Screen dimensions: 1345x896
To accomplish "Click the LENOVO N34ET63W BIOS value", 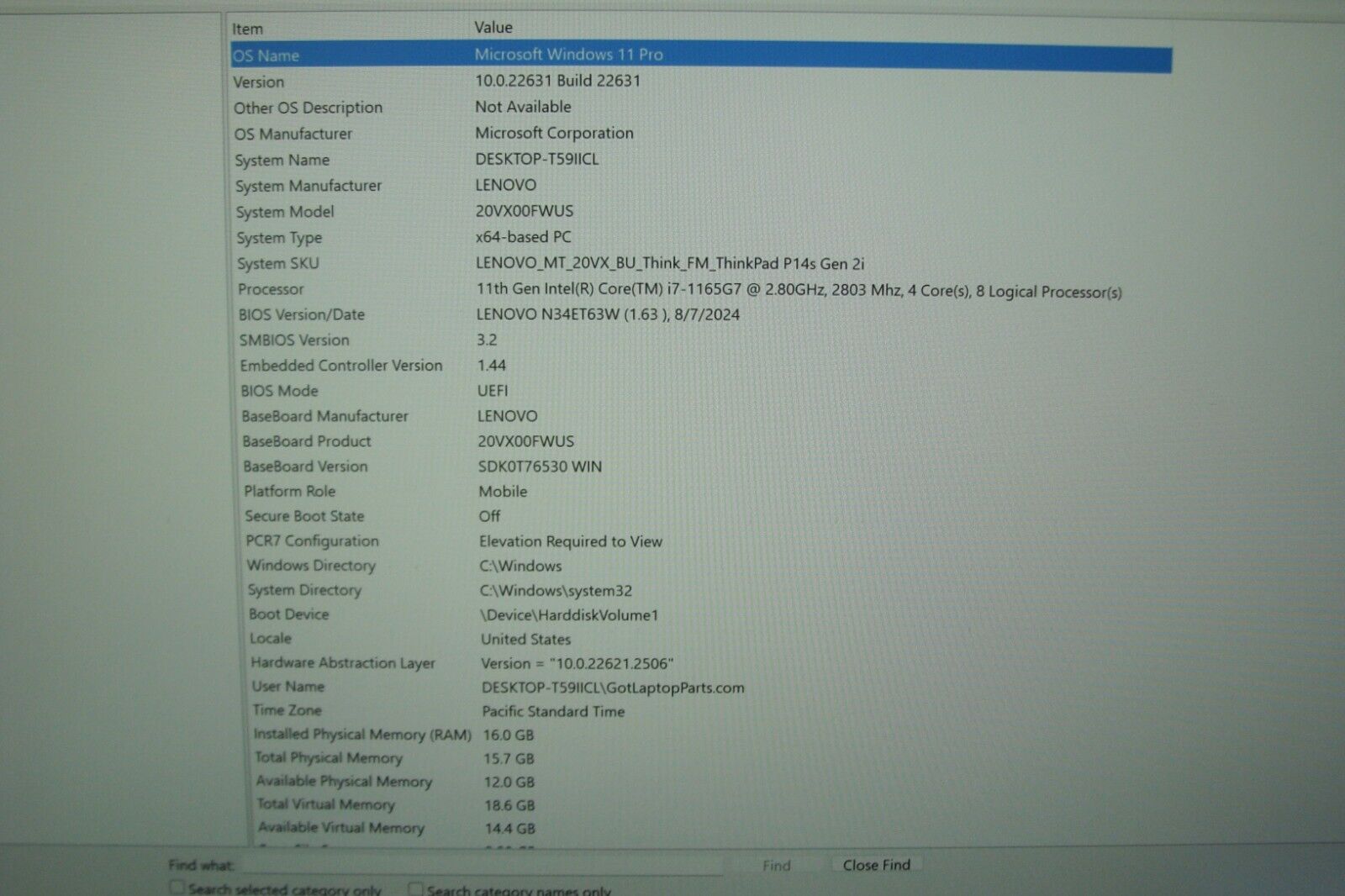I will pos(608,314).
